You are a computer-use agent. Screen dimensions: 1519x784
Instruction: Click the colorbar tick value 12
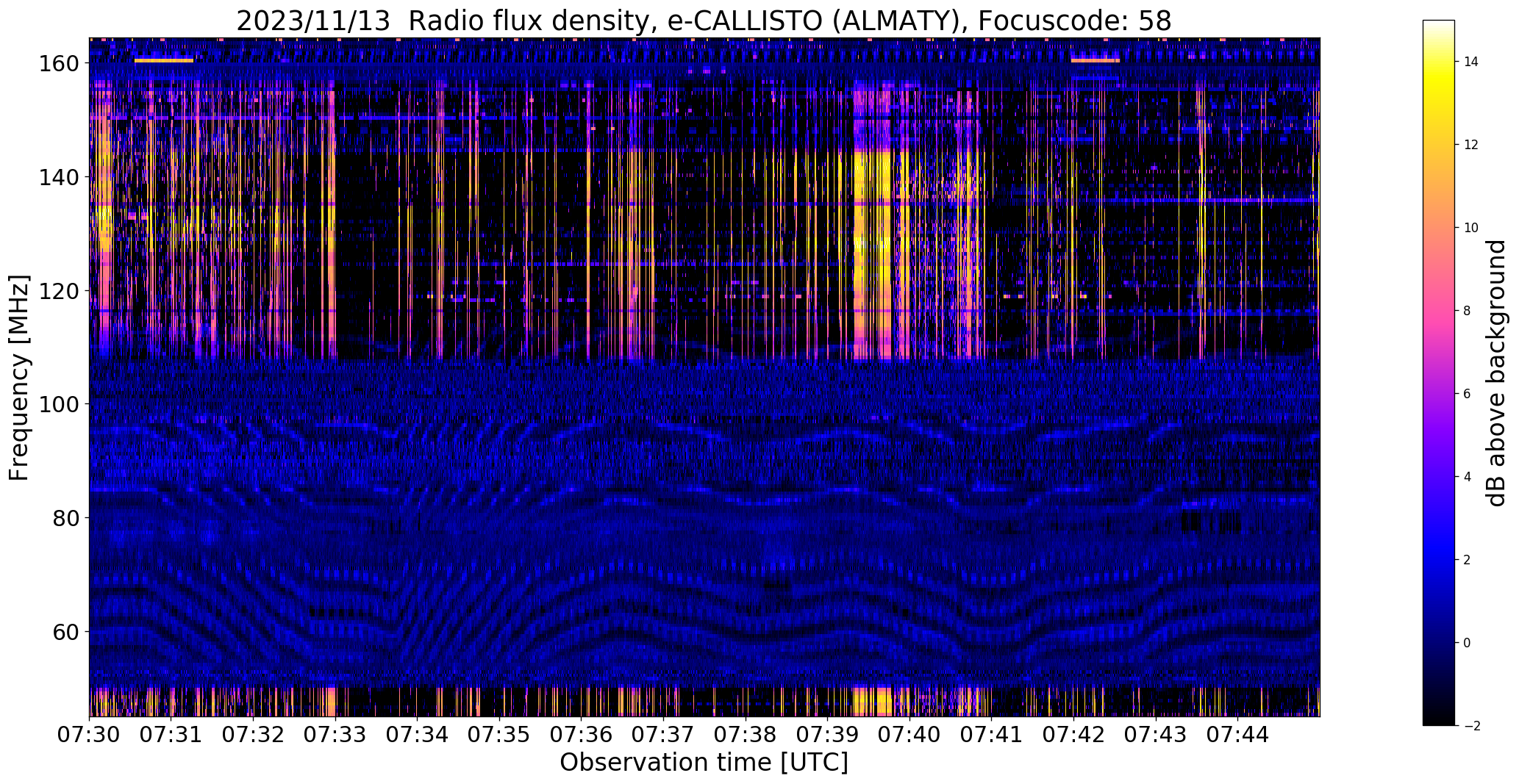(x=1471, y=145)
